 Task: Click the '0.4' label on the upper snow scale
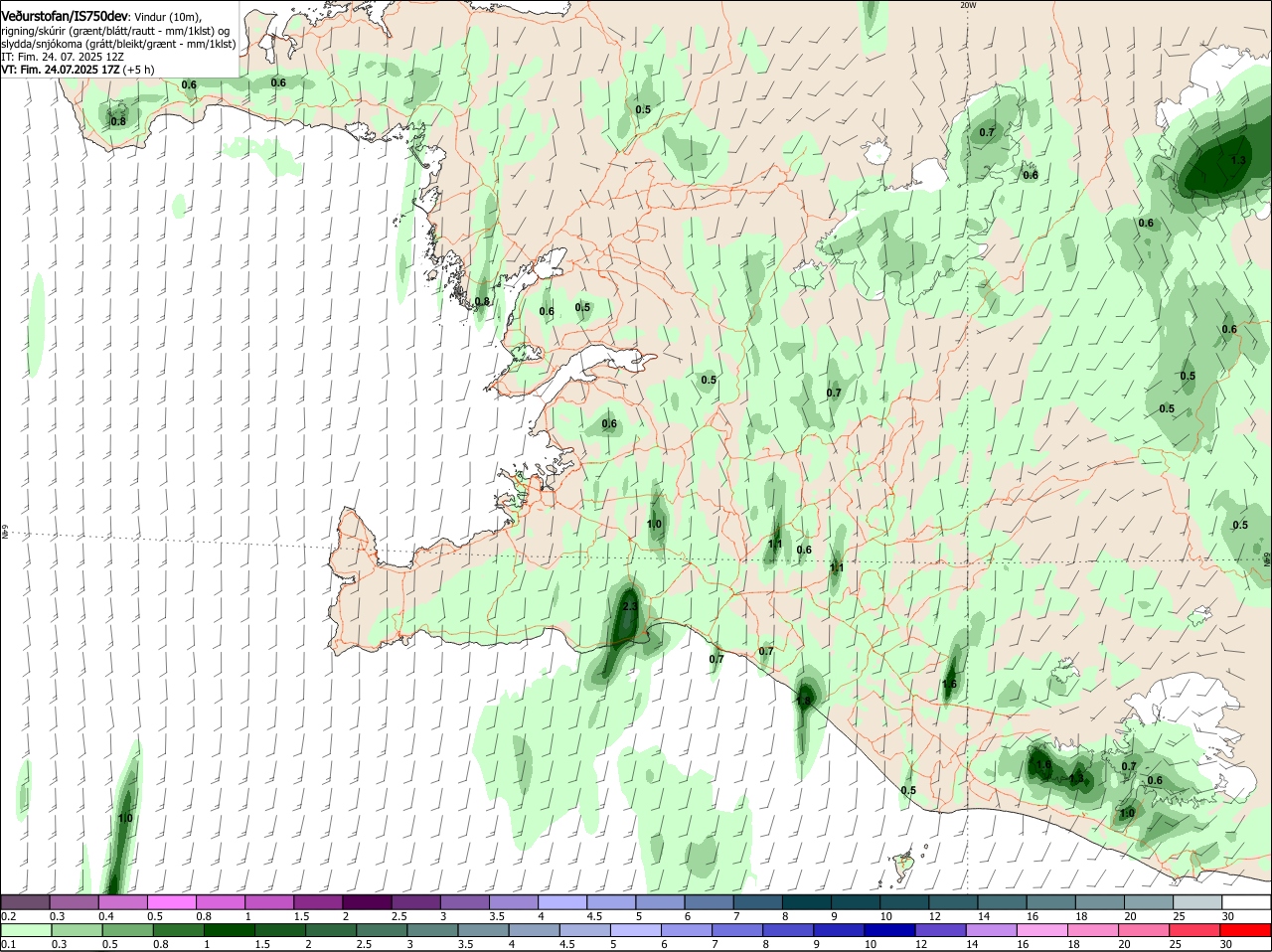point(106,916)
